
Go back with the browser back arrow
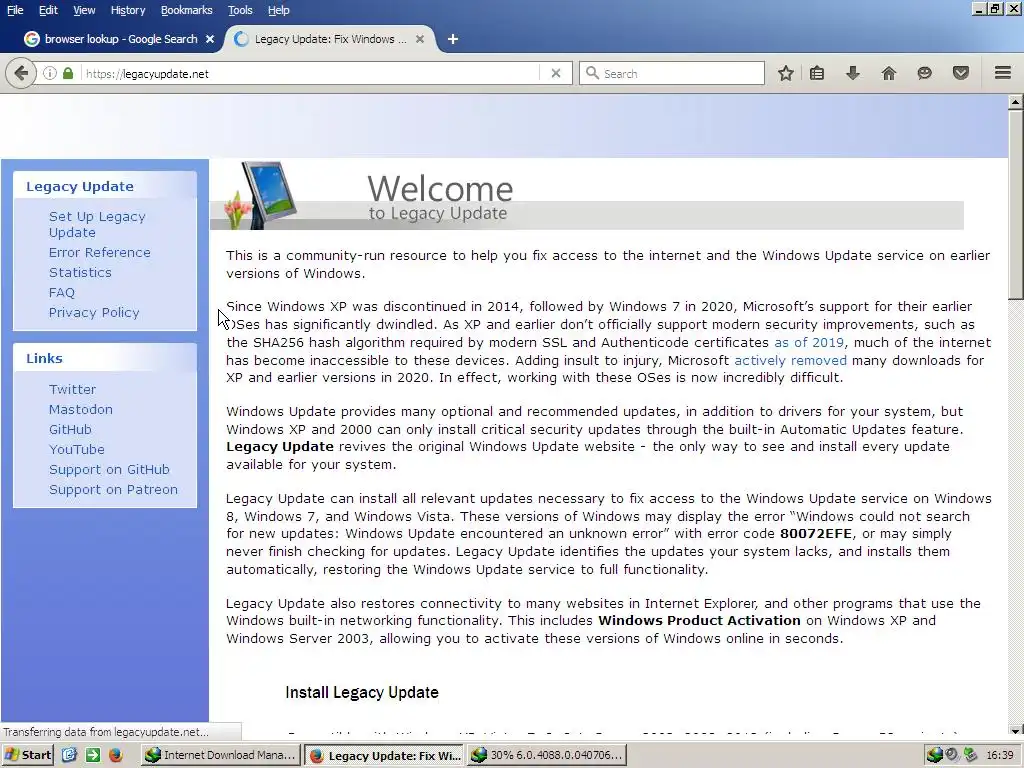[x=20, y=73]
